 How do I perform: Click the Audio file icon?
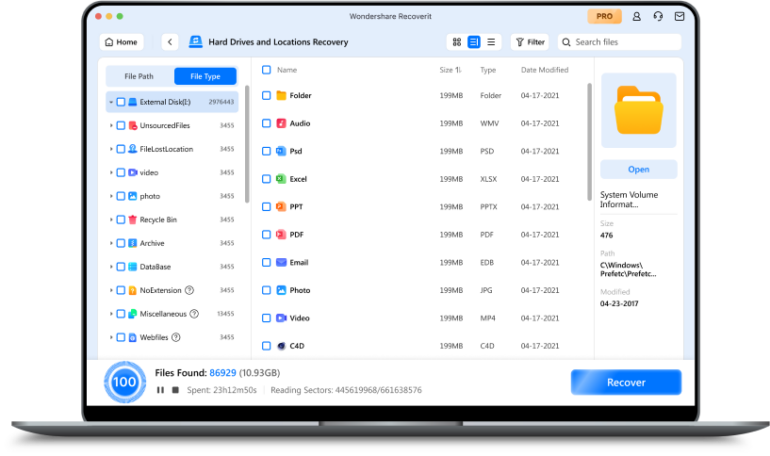tap(281, 123)
